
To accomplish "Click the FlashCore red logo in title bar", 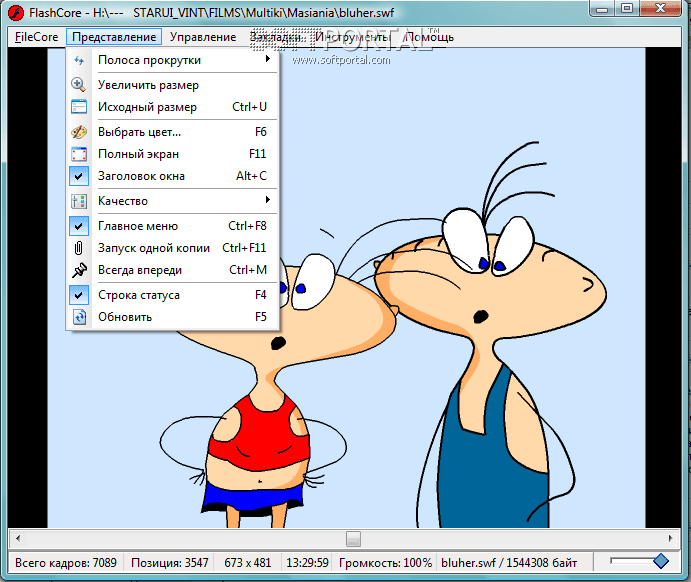I will 16,13.
